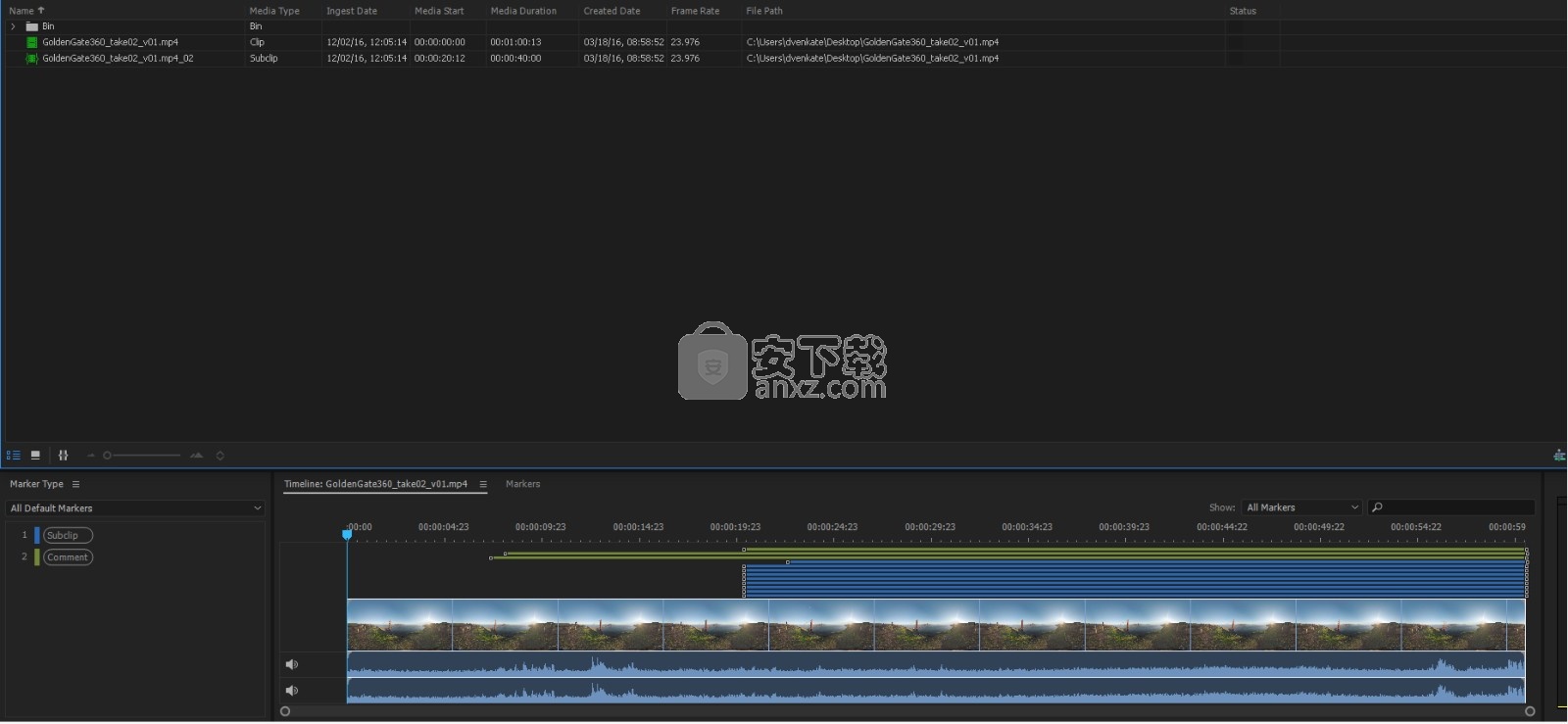The image size is (1568, 724).
Task: Select the Timeline: GoldenGate360_take02_v01.mp4 tab
Action: click(x=375, y=484)
